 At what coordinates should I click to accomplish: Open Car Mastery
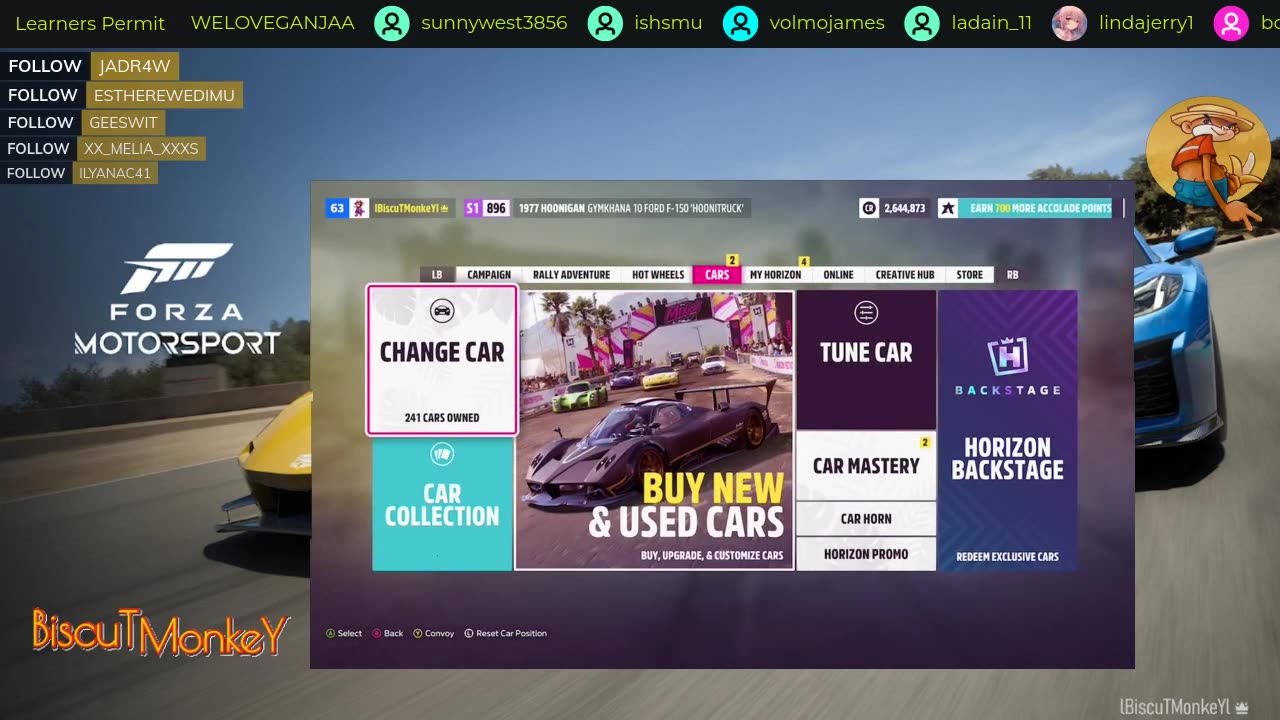click(866, 466)
